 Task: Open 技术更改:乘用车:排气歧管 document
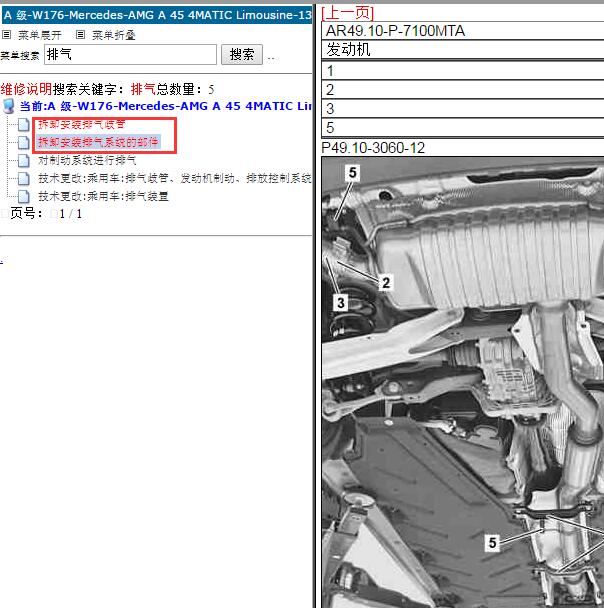tap(175, 178)
